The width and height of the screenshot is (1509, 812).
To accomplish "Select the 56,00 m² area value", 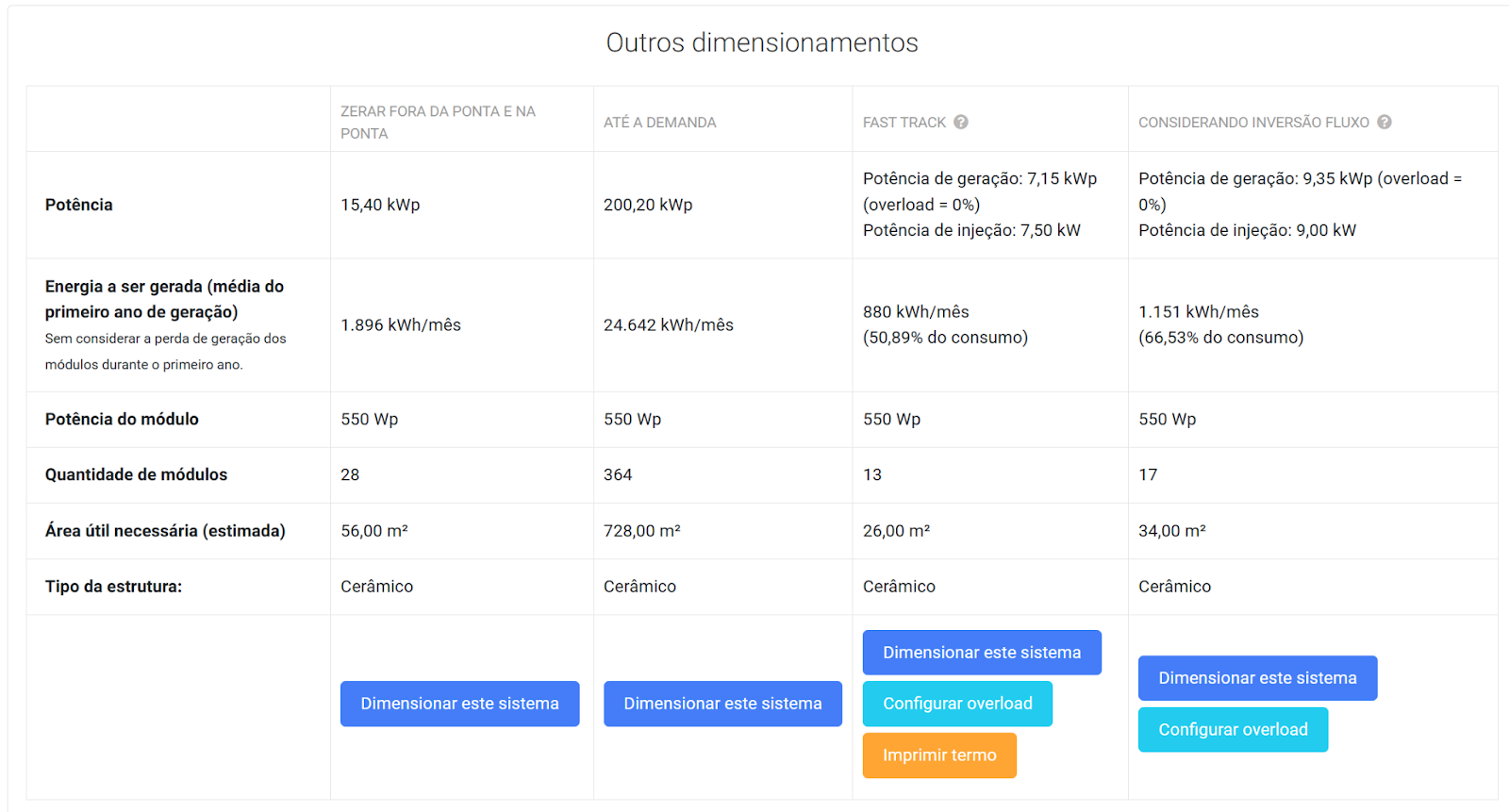I will pyautogui.click(x=374, y=531).
